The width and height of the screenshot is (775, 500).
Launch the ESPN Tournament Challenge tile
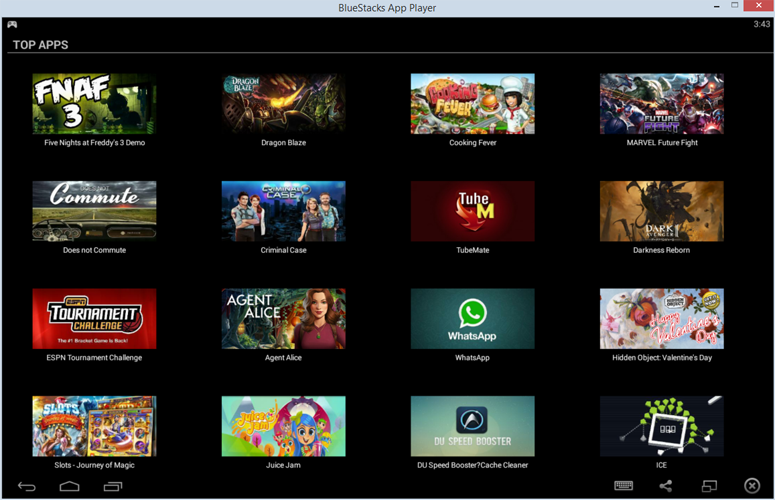pos(94,319)
